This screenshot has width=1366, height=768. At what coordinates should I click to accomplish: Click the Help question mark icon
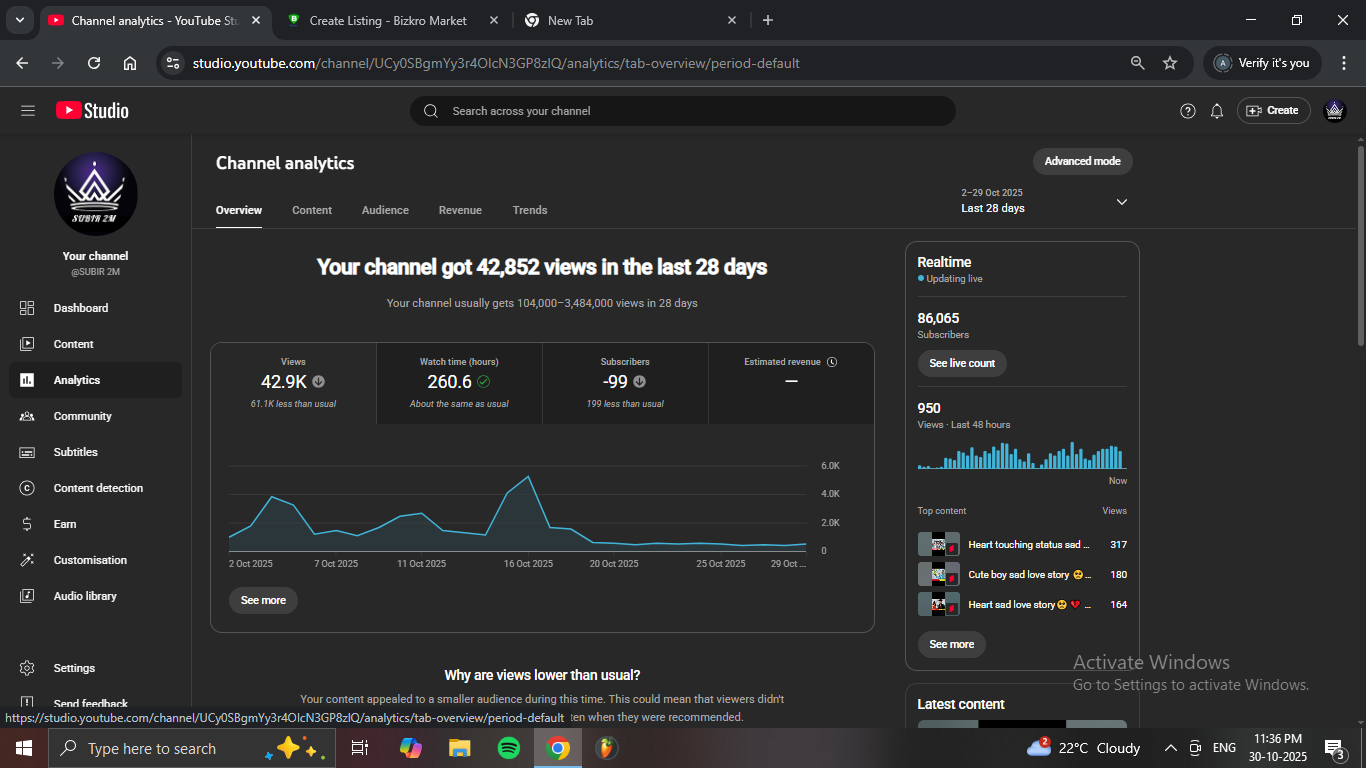1188,111
